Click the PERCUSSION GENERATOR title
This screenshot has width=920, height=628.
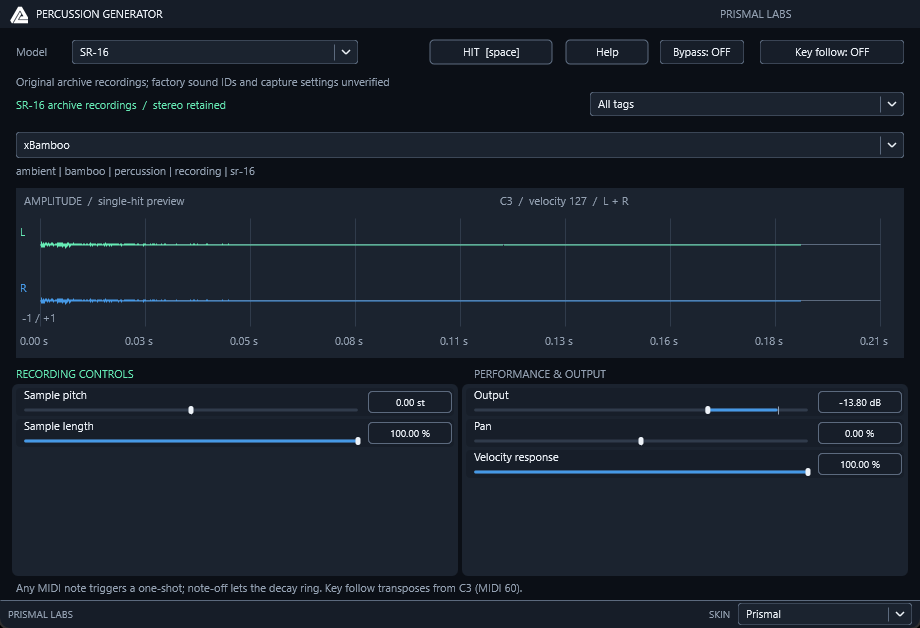[99, 14]
